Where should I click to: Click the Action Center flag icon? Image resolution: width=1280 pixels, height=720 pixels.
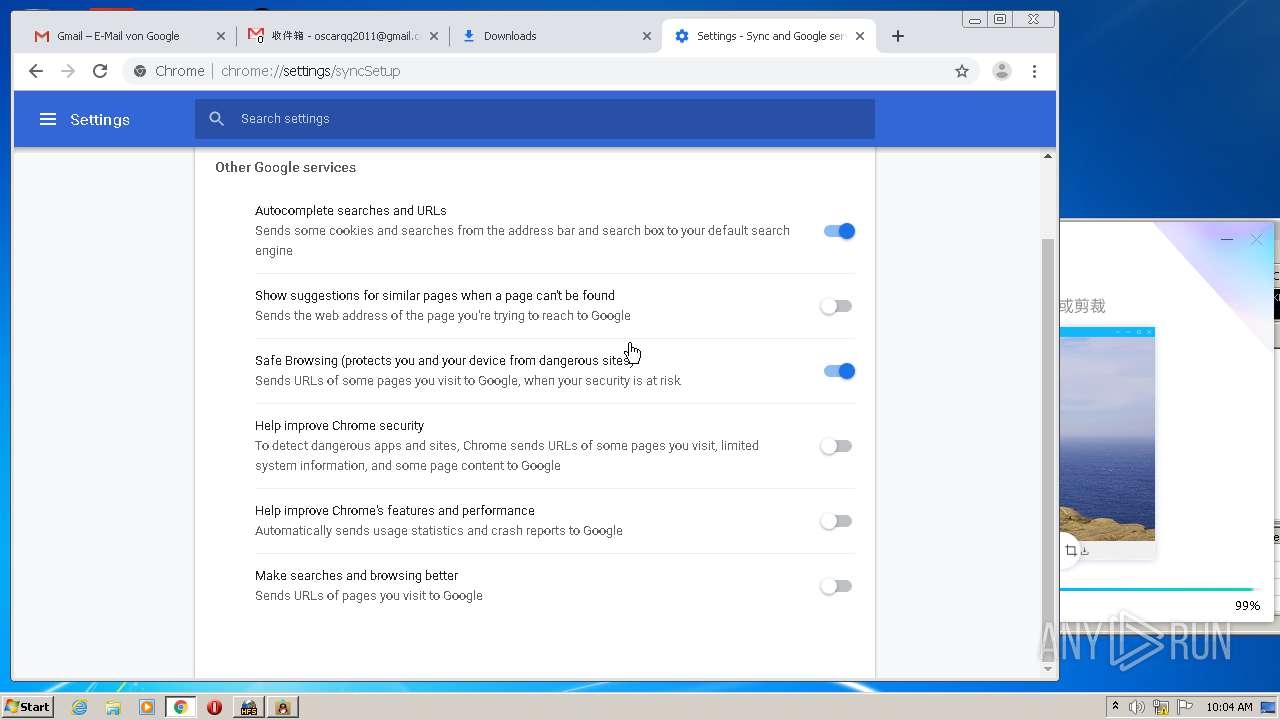pyautogui.click(x=1185, y=707)
